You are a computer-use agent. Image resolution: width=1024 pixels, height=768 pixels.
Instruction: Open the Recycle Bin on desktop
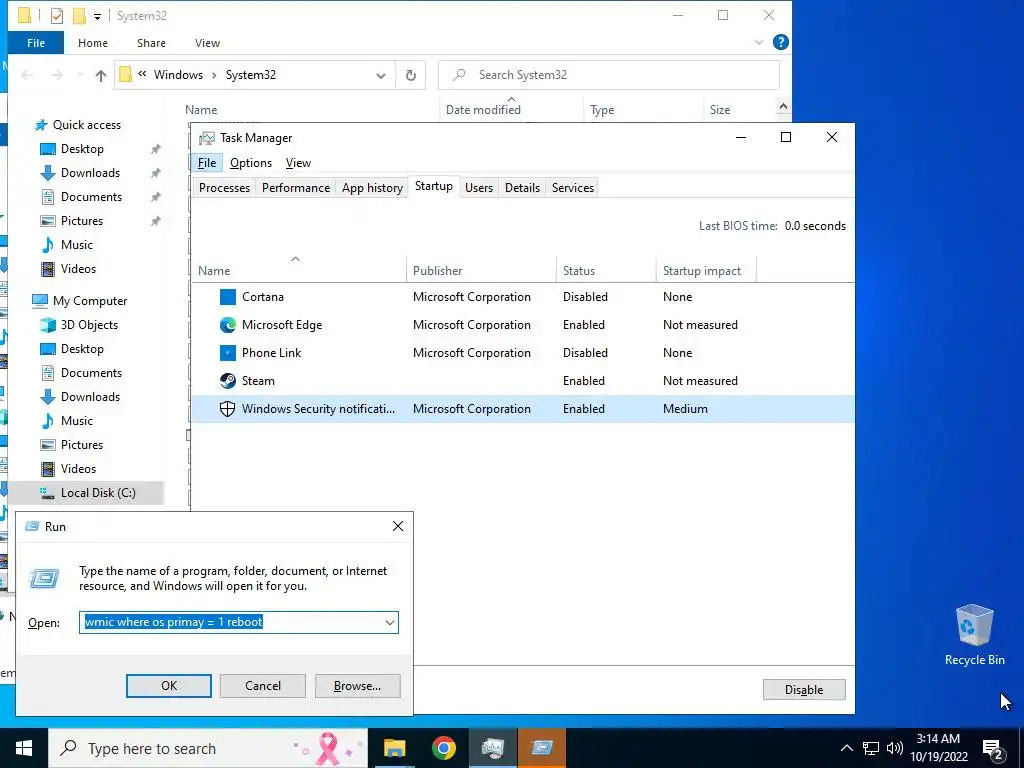[974, 635]
